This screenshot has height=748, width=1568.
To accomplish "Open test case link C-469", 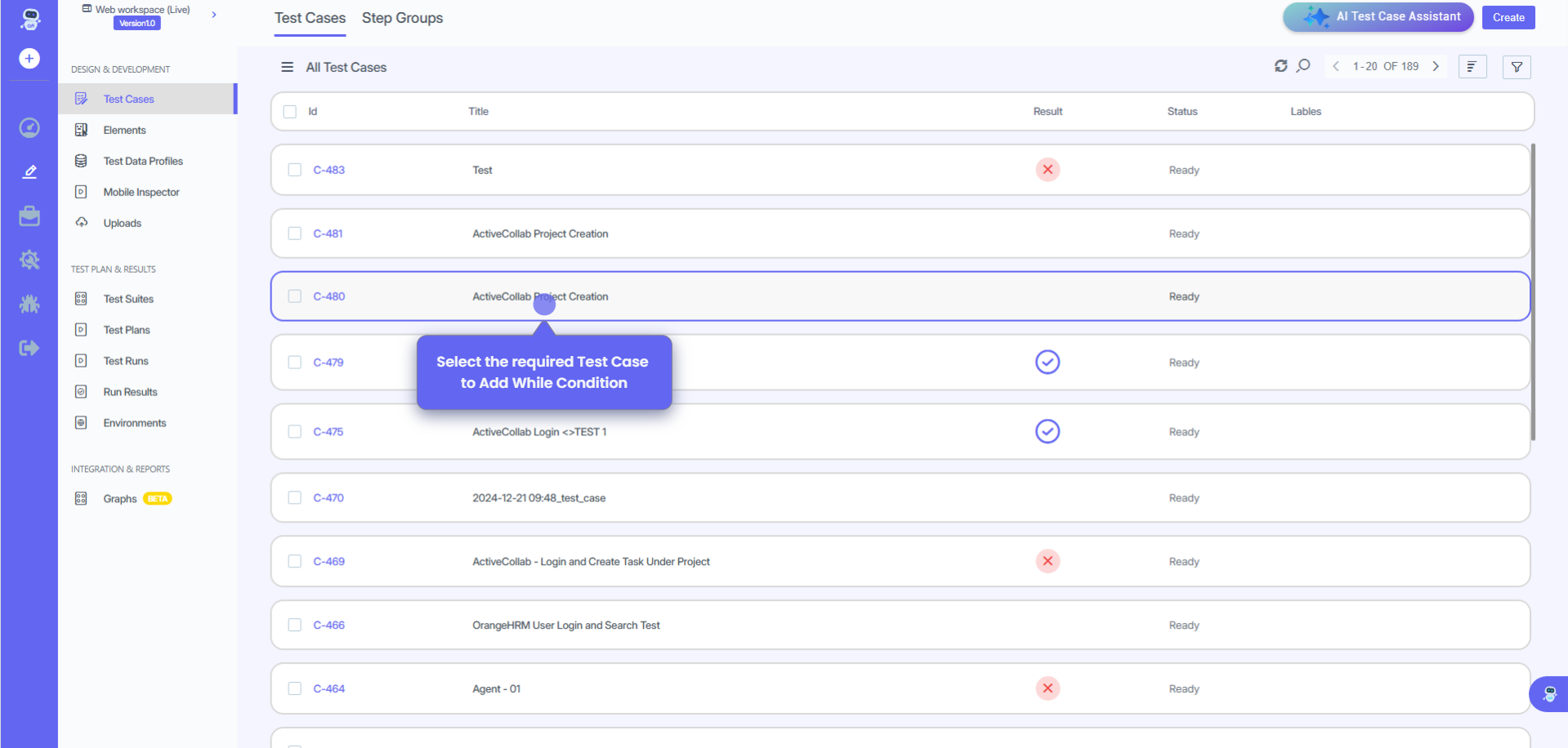I will pos(329,561).
